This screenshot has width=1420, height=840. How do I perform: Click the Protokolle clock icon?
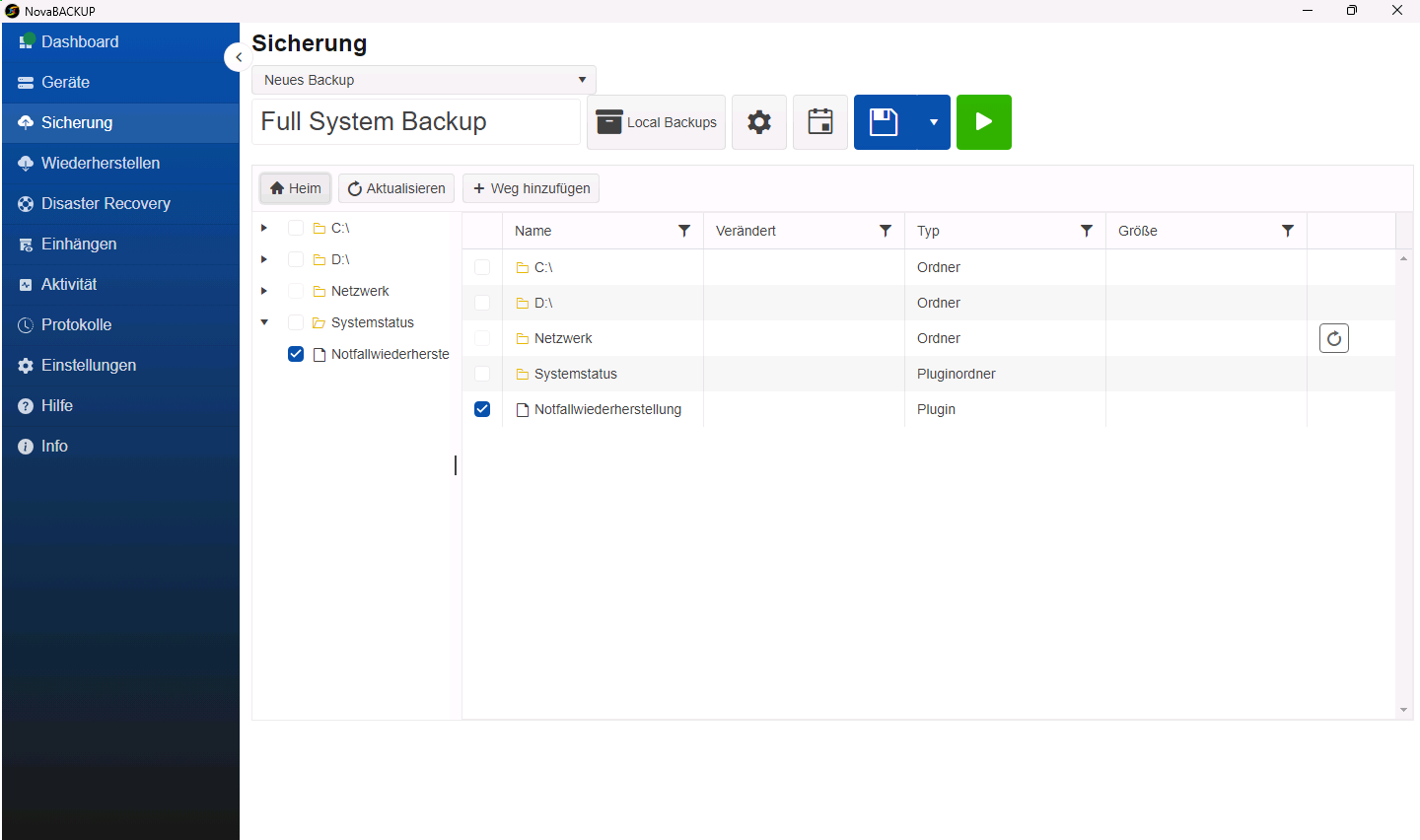(x=26, y=325)
